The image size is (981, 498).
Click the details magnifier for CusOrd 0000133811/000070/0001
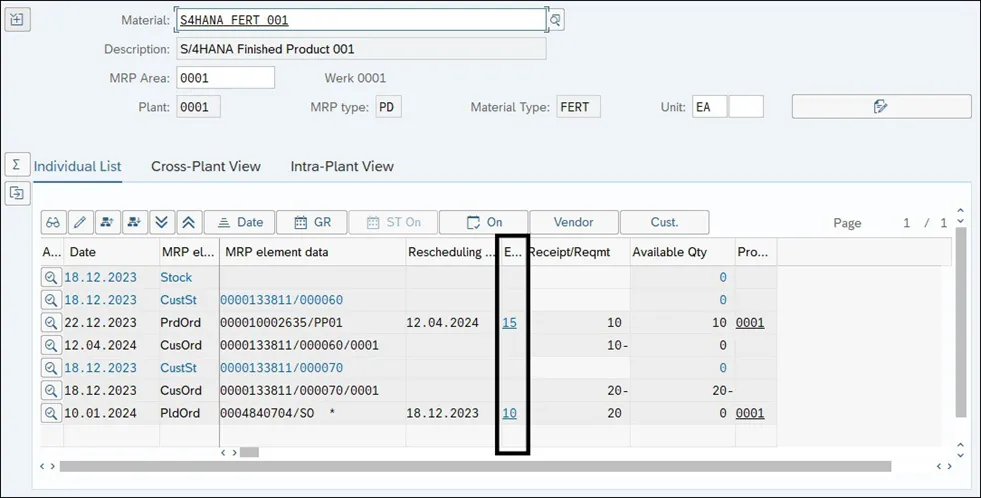(x=51, y=390)
